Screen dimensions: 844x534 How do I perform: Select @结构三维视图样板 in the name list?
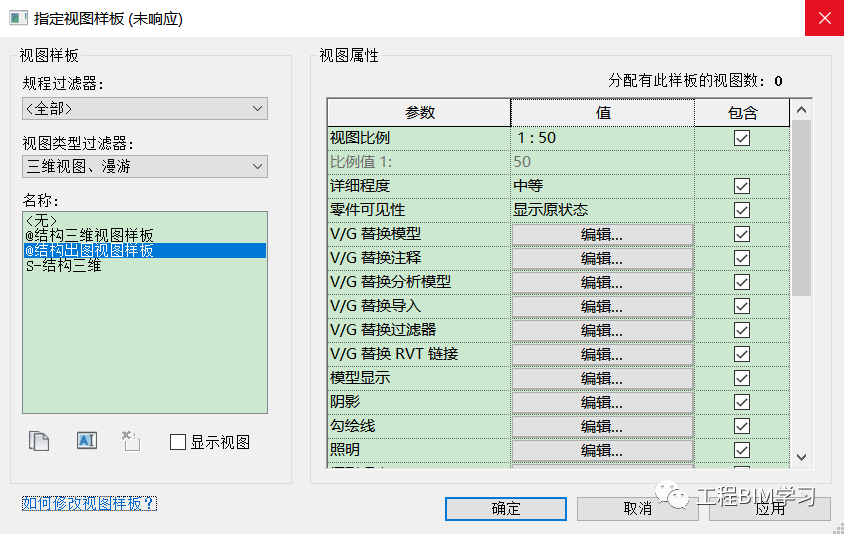point(89,235)
